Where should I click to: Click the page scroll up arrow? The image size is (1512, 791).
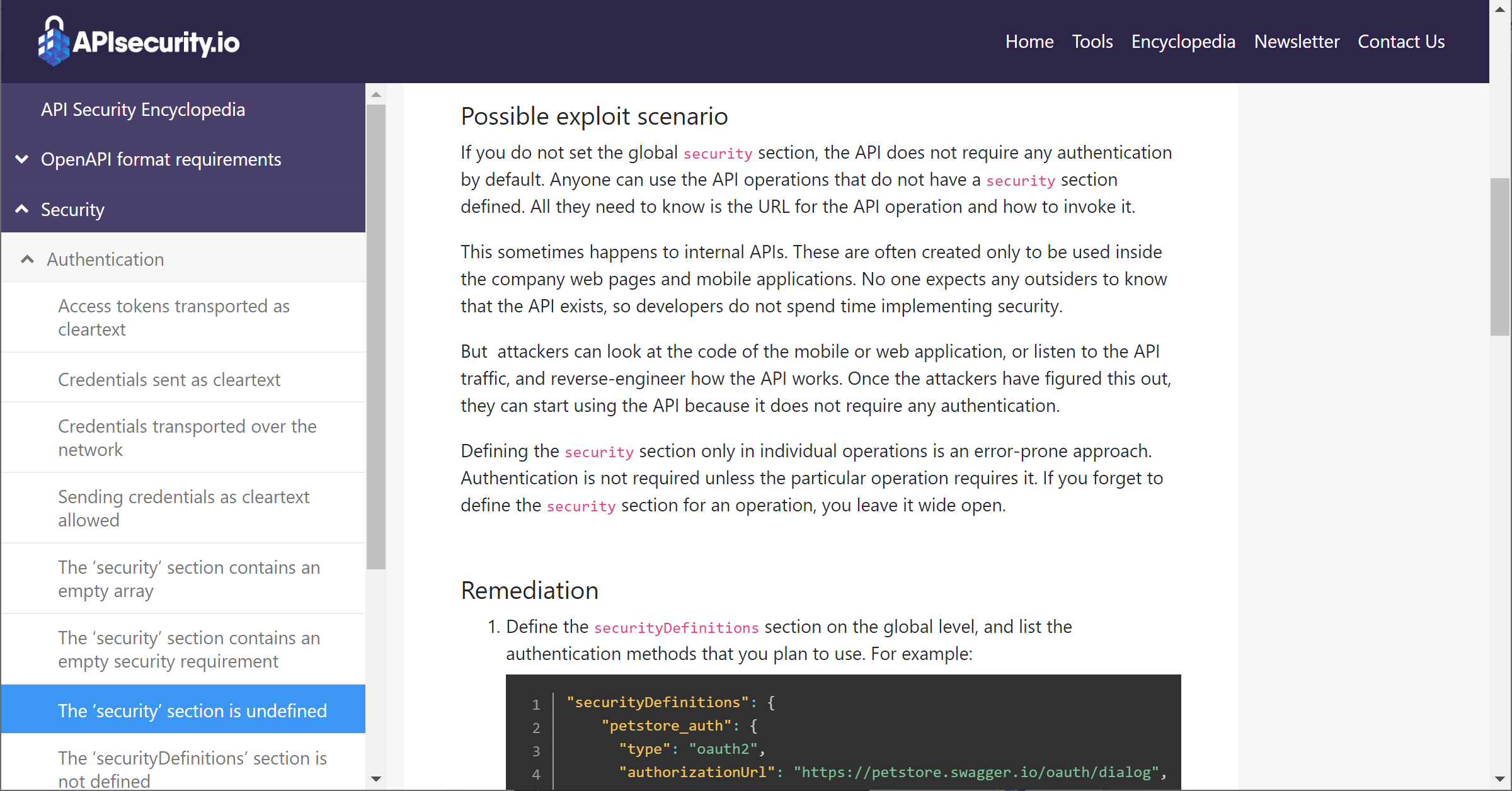pyautogui.click(x=1500, y=9)
